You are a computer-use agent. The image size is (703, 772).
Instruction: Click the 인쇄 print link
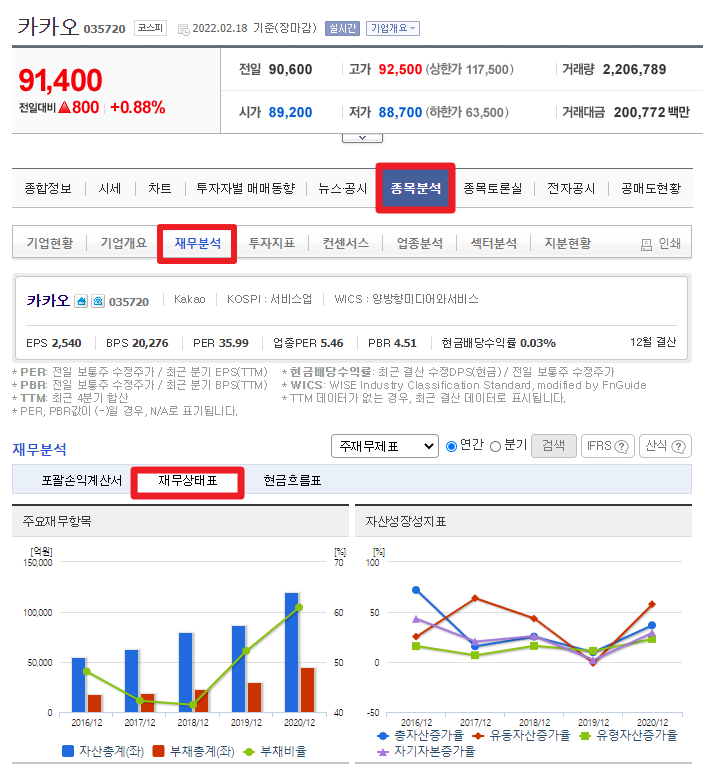(670, 243)
